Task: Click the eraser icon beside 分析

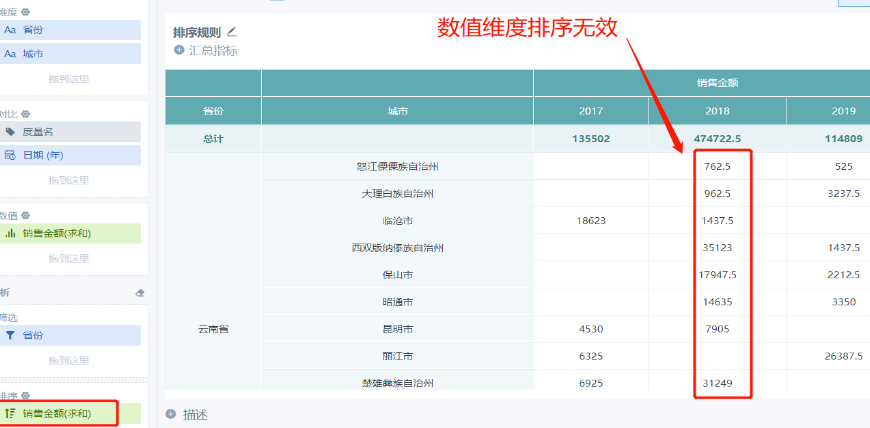Action: tap(140, 293)
